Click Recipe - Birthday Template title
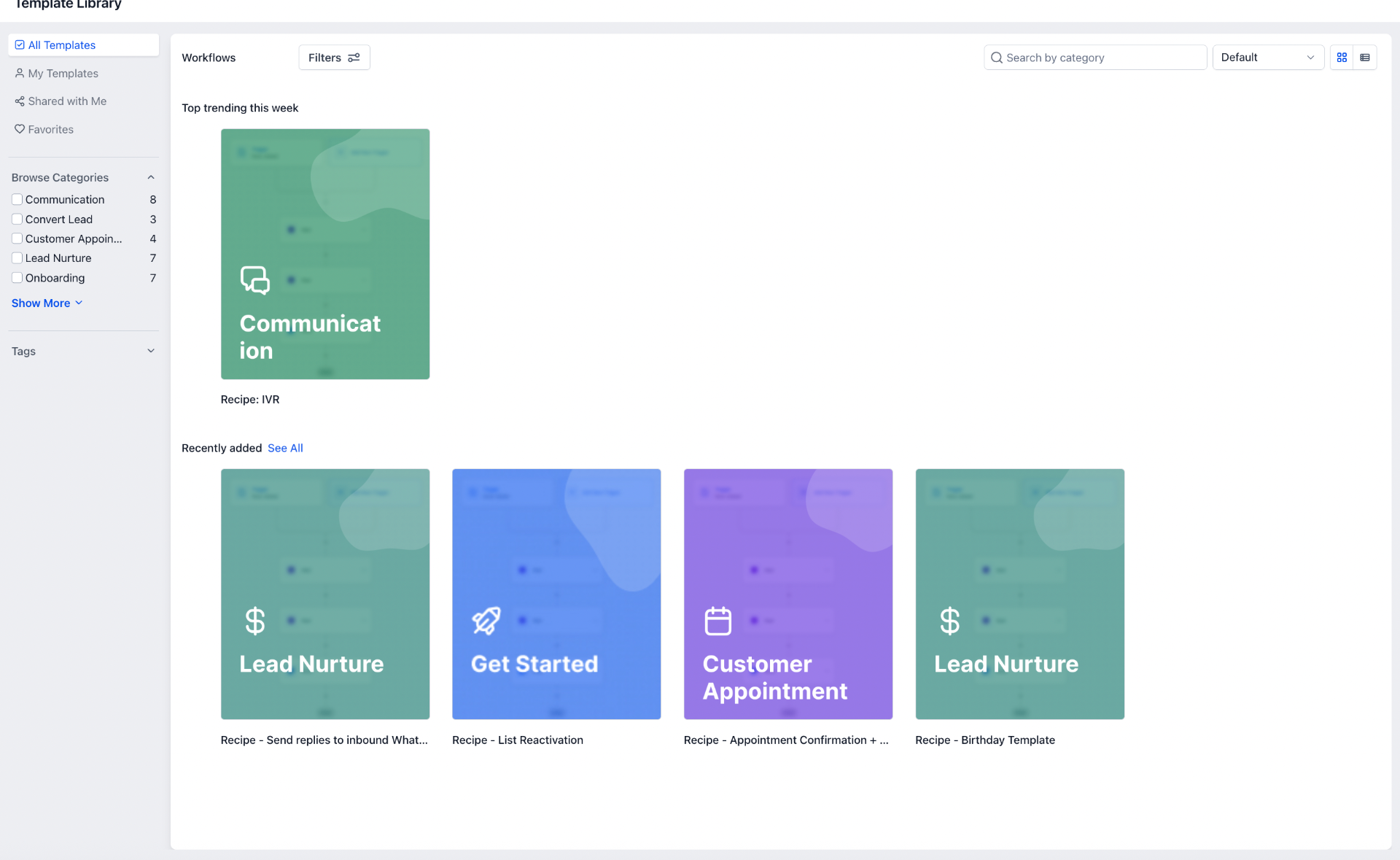The height and width of the screenshot is (860, 1400). click(x=985, y=740)
